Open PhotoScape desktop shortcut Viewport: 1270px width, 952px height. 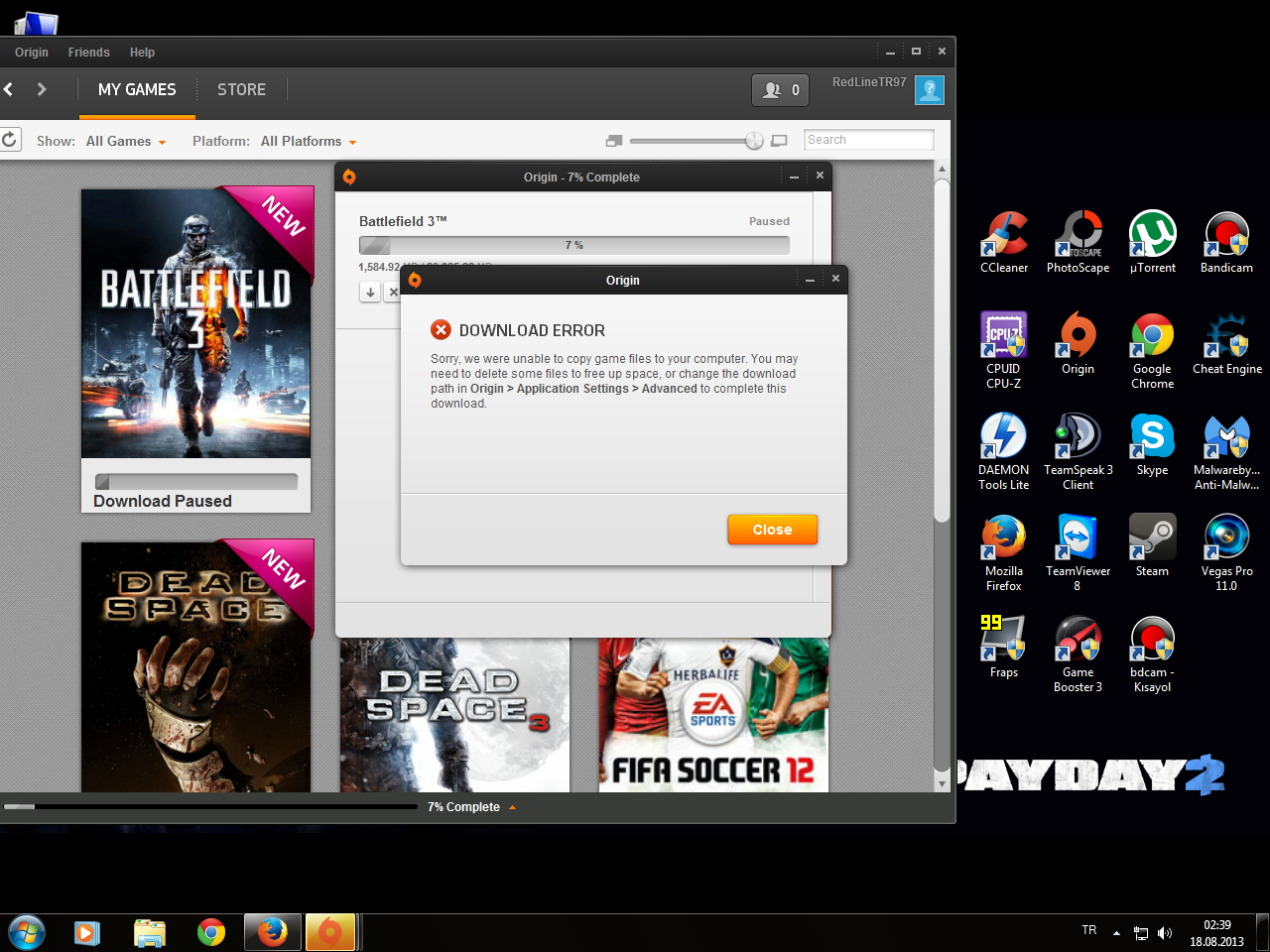1079,242
